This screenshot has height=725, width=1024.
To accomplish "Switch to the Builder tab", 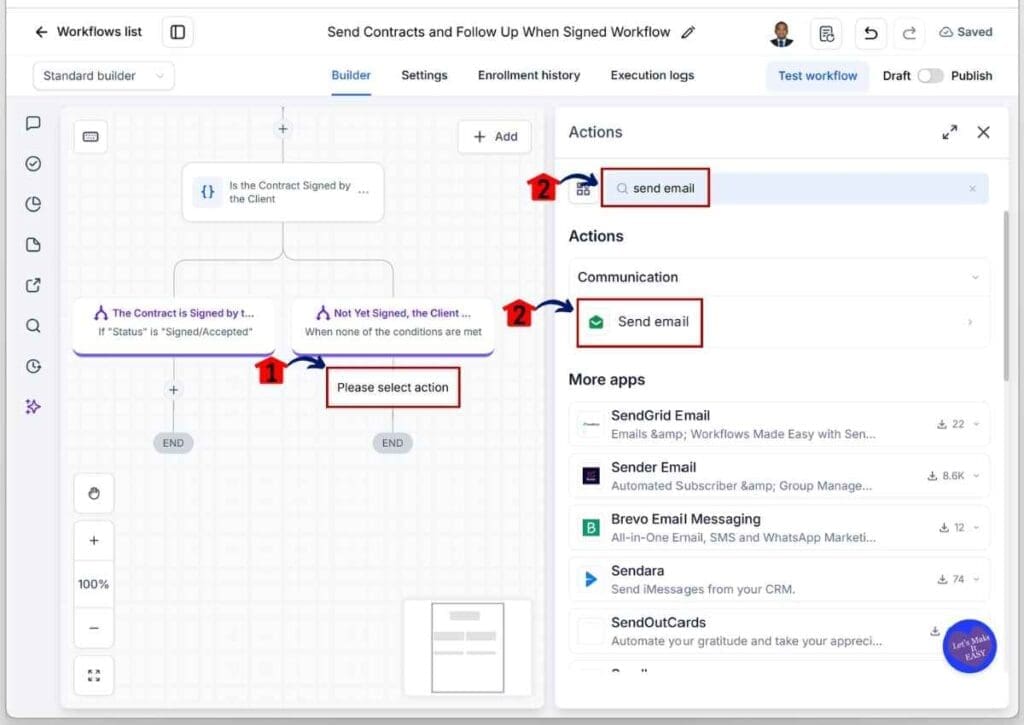I will pos(351,75).
